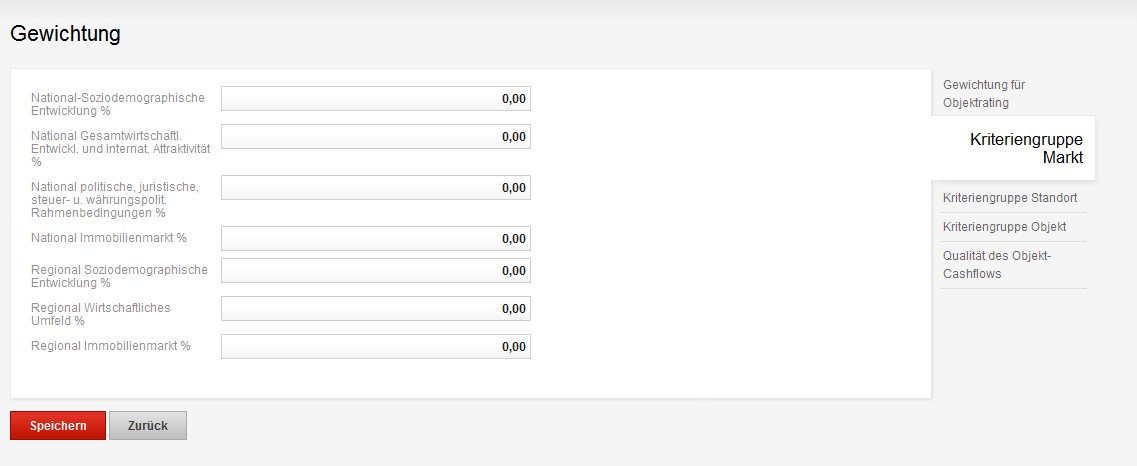The image size is (1137, 466).
Task: Click the Gewichtung page heading
Action: point(65,34)
